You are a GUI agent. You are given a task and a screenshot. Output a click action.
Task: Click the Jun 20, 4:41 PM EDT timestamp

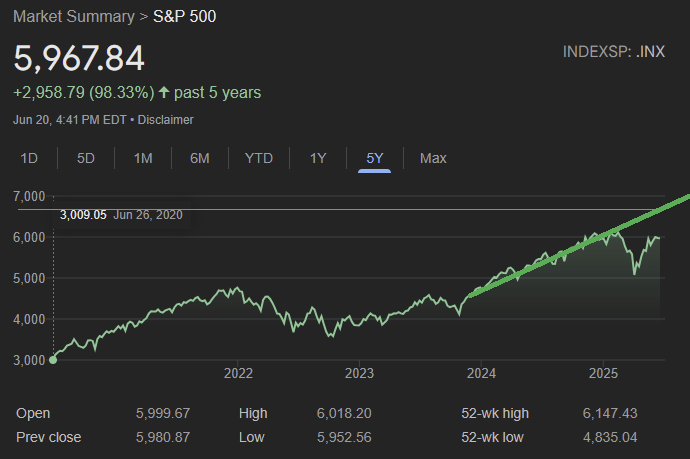[70, 120]
